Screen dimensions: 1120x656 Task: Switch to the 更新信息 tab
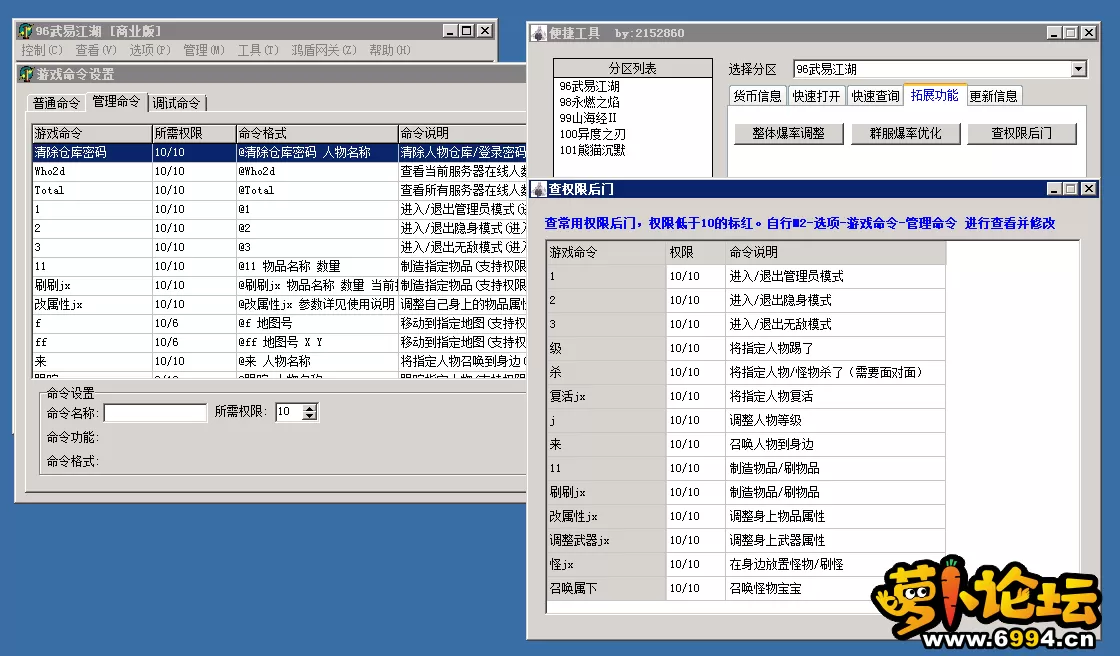point(994,96)
